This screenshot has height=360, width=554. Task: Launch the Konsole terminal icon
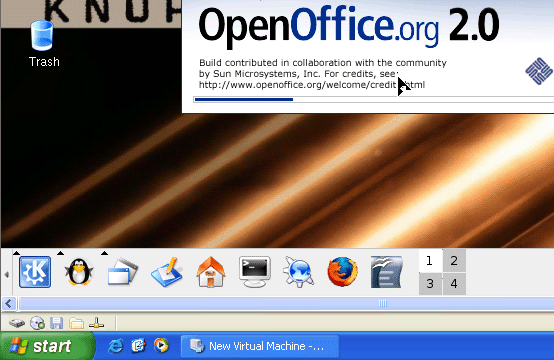coord(255,272)
